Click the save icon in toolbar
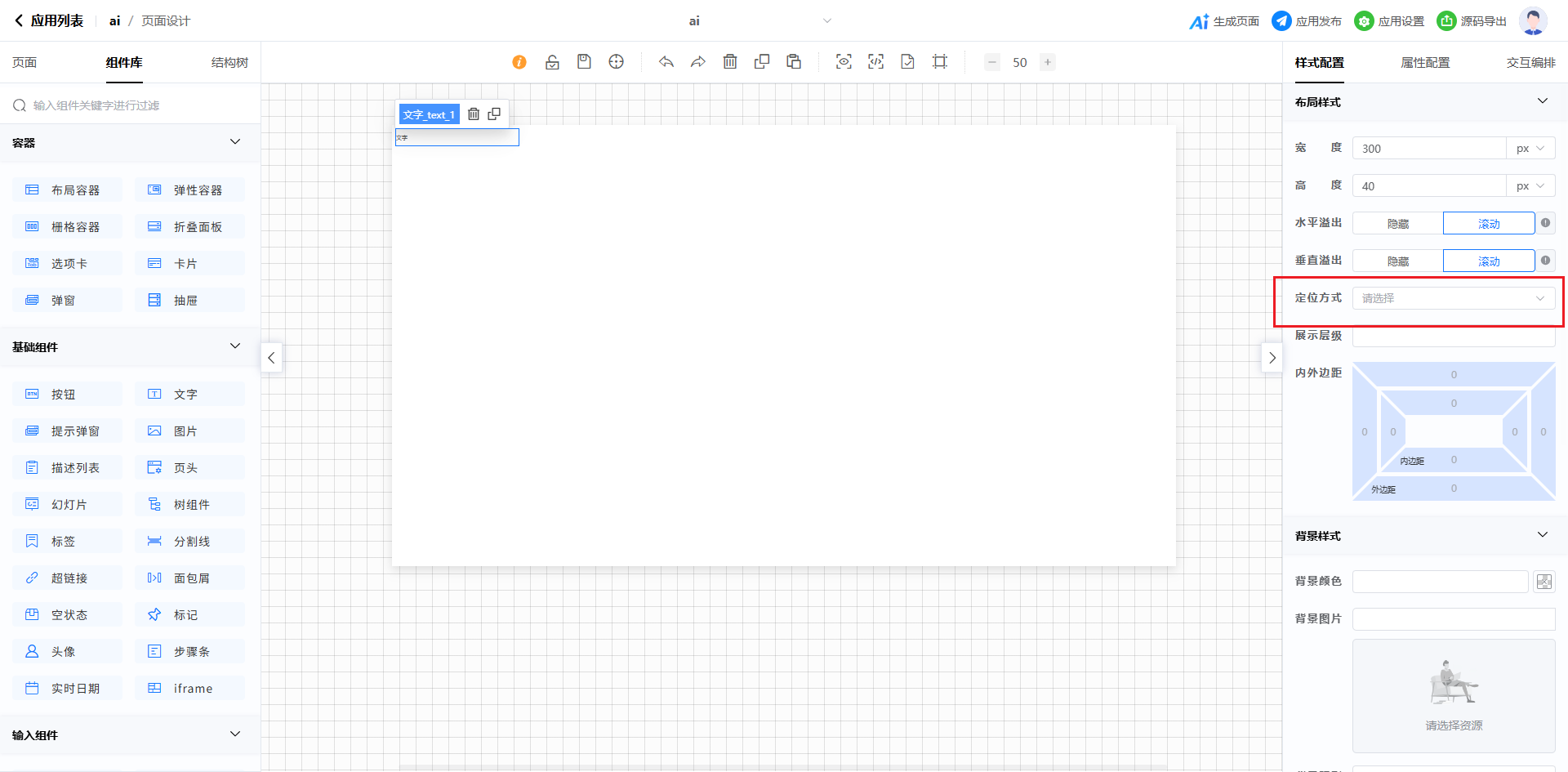Image resolution: width=1568 pixels, height=772 pixels. [x=584, y=62]
